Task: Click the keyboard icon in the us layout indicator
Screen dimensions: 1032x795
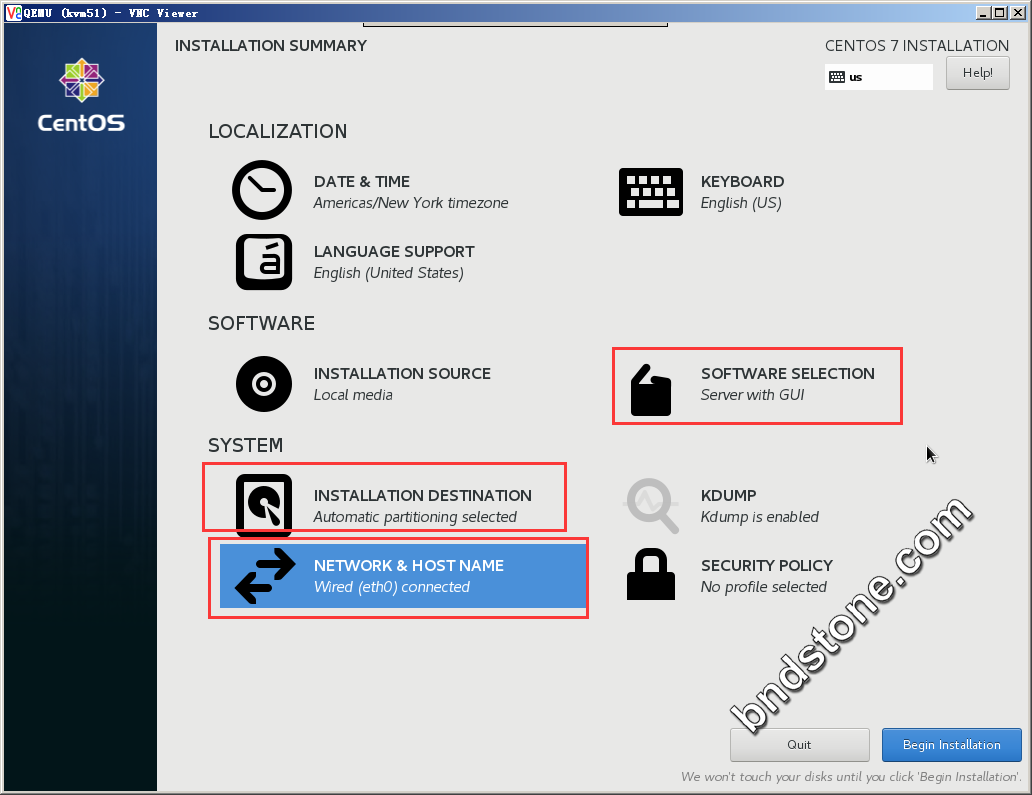Action: [x=837, y=77]
